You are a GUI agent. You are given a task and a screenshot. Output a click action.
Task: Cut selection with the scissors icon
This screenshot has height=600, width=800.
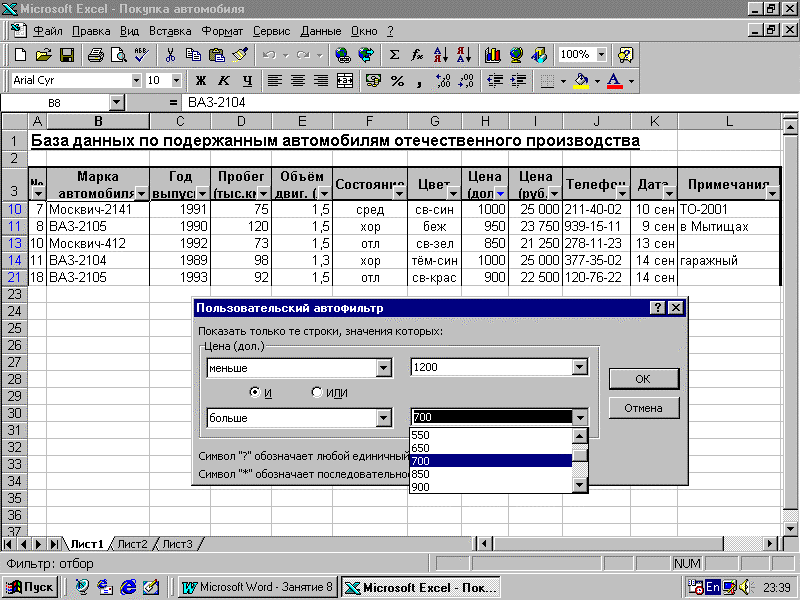(170, 55)
